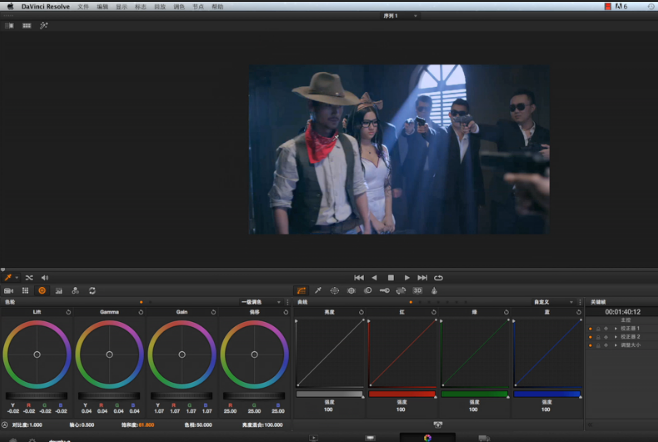Open the 编辑 menu
Screen dimensions: 658x442
(x=102, y=7)
